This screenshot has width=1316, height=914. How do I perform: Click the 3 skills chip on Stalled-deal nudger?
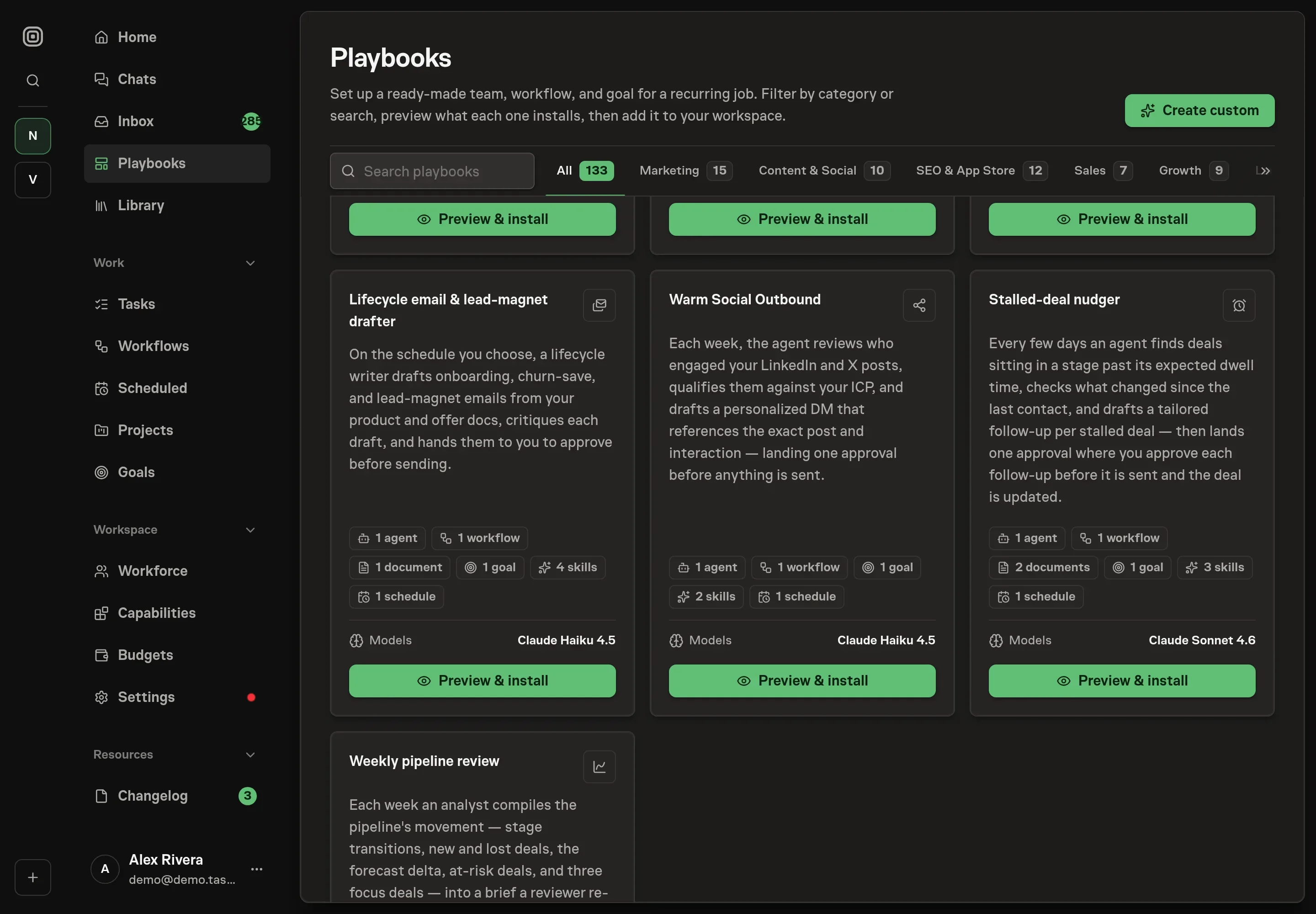pyautogui.click(x=1215, y=568)
